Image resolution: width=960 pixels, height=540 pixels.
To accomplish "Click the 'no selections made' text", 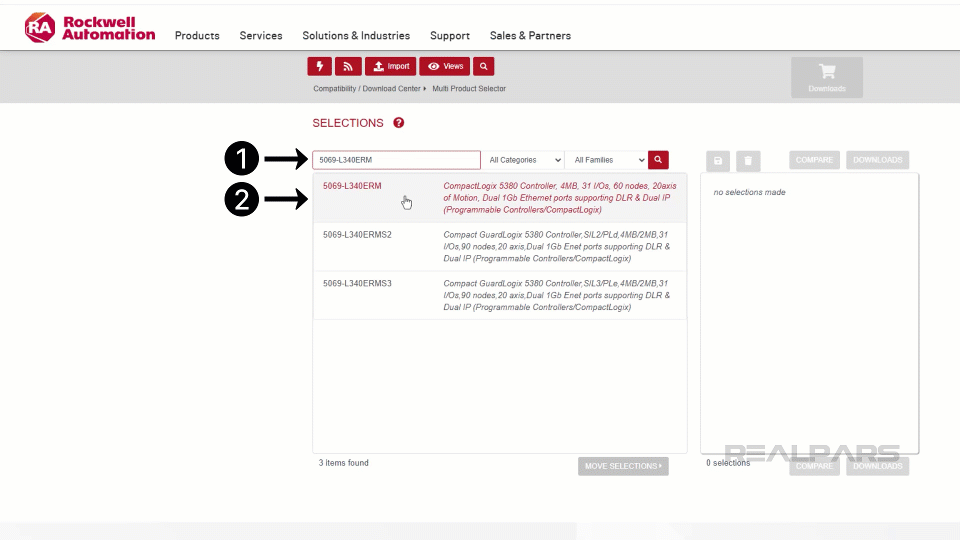I will [749, 192].
